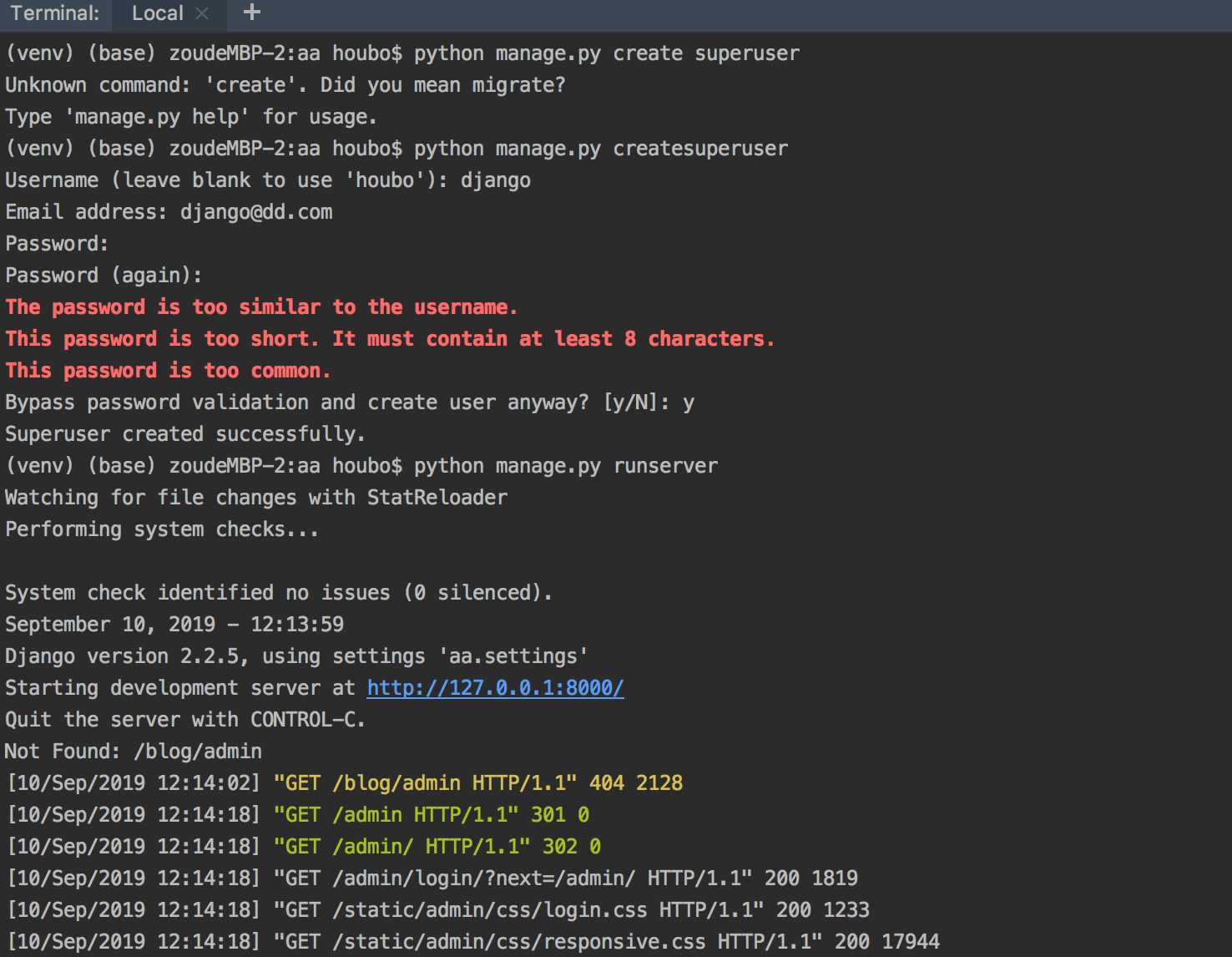The width and height of the screenshot is (1232, 957).
Task: Click the 'System check identified no issues' line
Action: pyautogui.click(x=279, y=593)
